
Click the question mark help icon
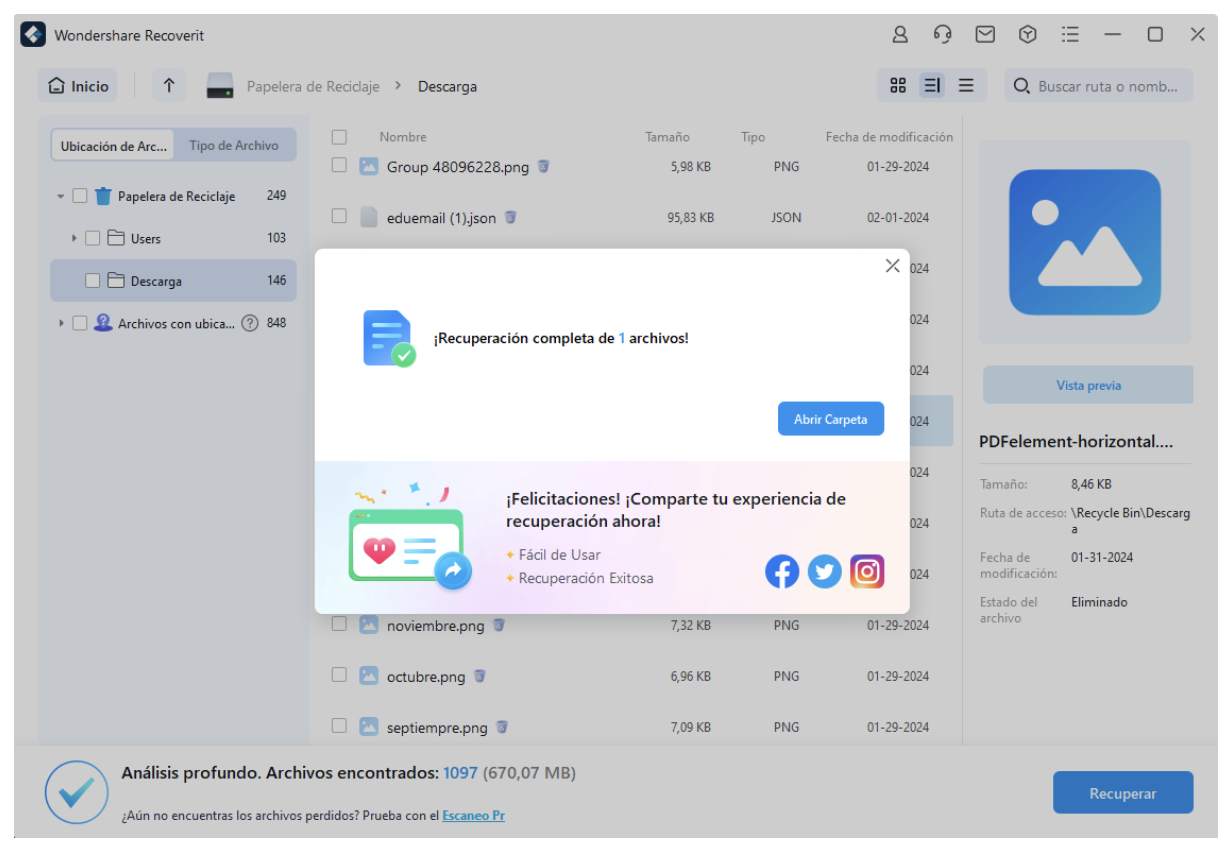coord(250,323)
